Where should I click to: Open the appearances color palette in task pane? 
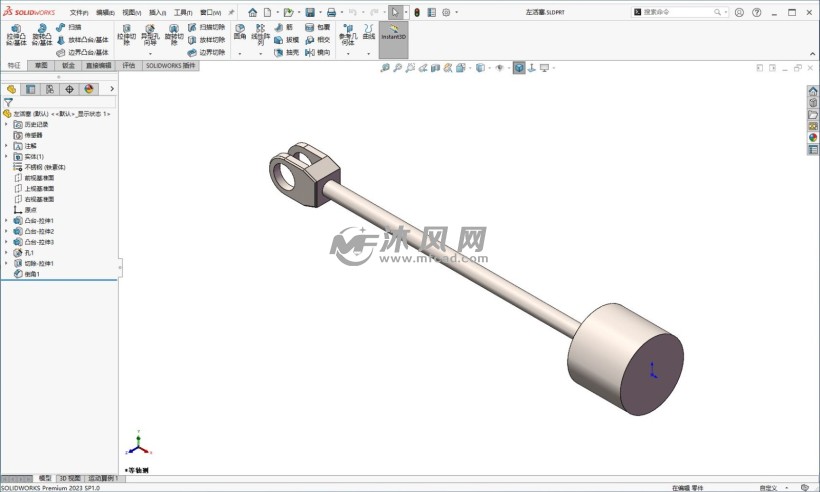click(813, 138)
